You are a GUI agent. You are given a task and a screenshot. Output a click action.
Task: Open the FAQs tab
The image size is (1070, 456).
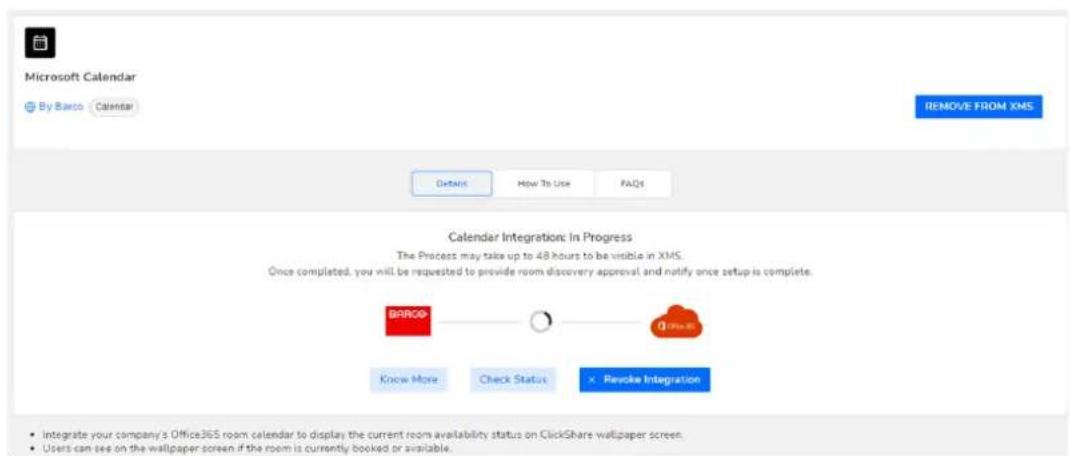(633, 184)
